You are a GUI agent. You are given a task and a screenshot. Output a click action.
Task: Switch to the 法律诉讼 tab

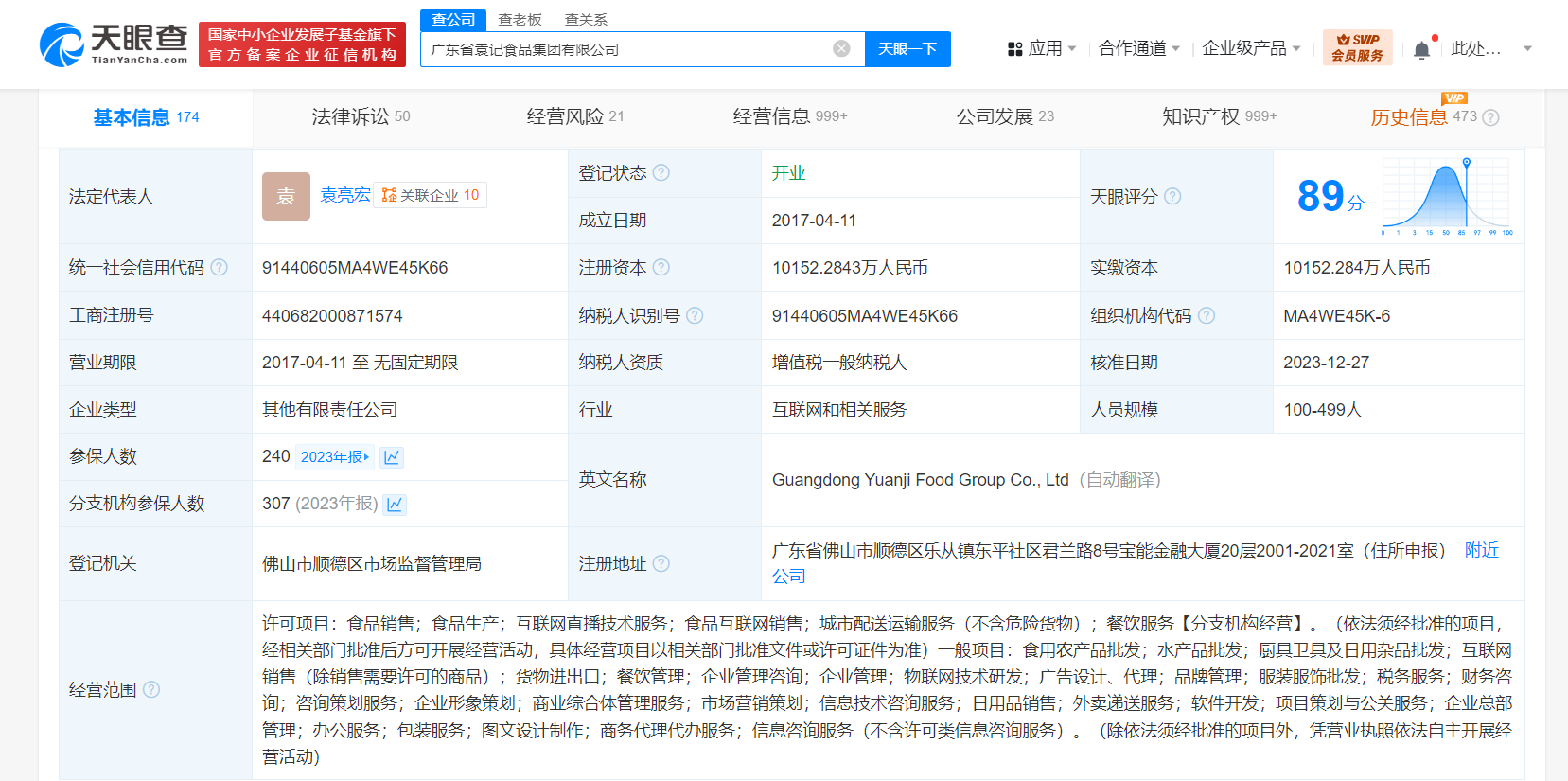click(361, 116)
